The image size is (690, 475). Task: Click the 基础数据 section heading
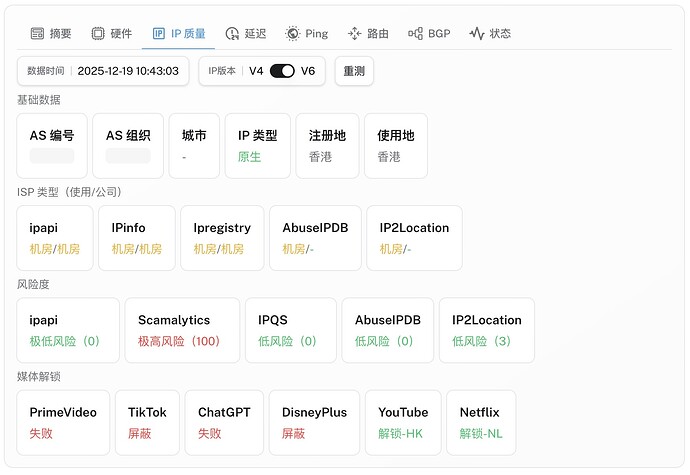39,100
